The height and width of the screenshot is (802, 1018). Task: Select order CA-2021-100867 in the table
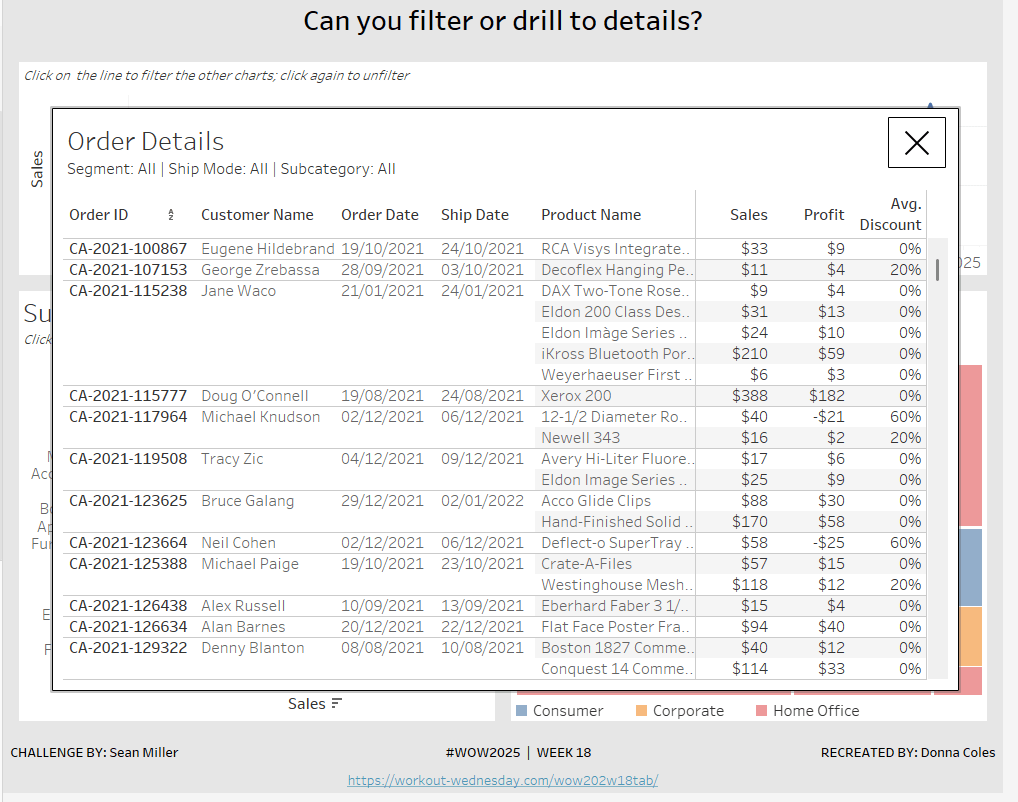click(x=128, y=249)
